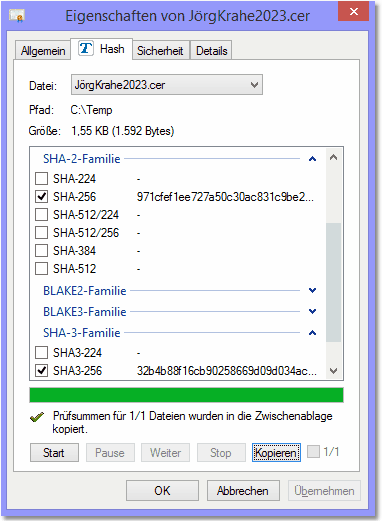
Task: Click the BLAKE2-Familie group heading
Action: [x=85, y=291]
